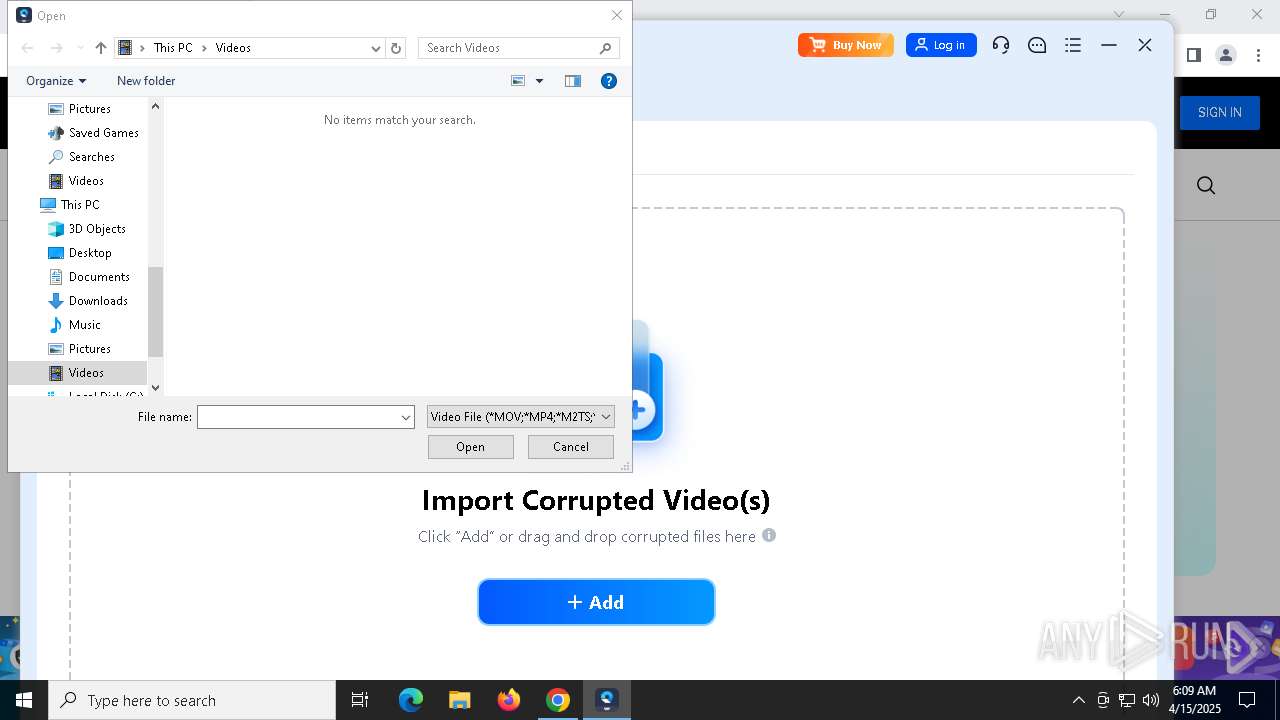
Task: Toggle the Chrome side panel icon
Action: [x=1193, y=55]
